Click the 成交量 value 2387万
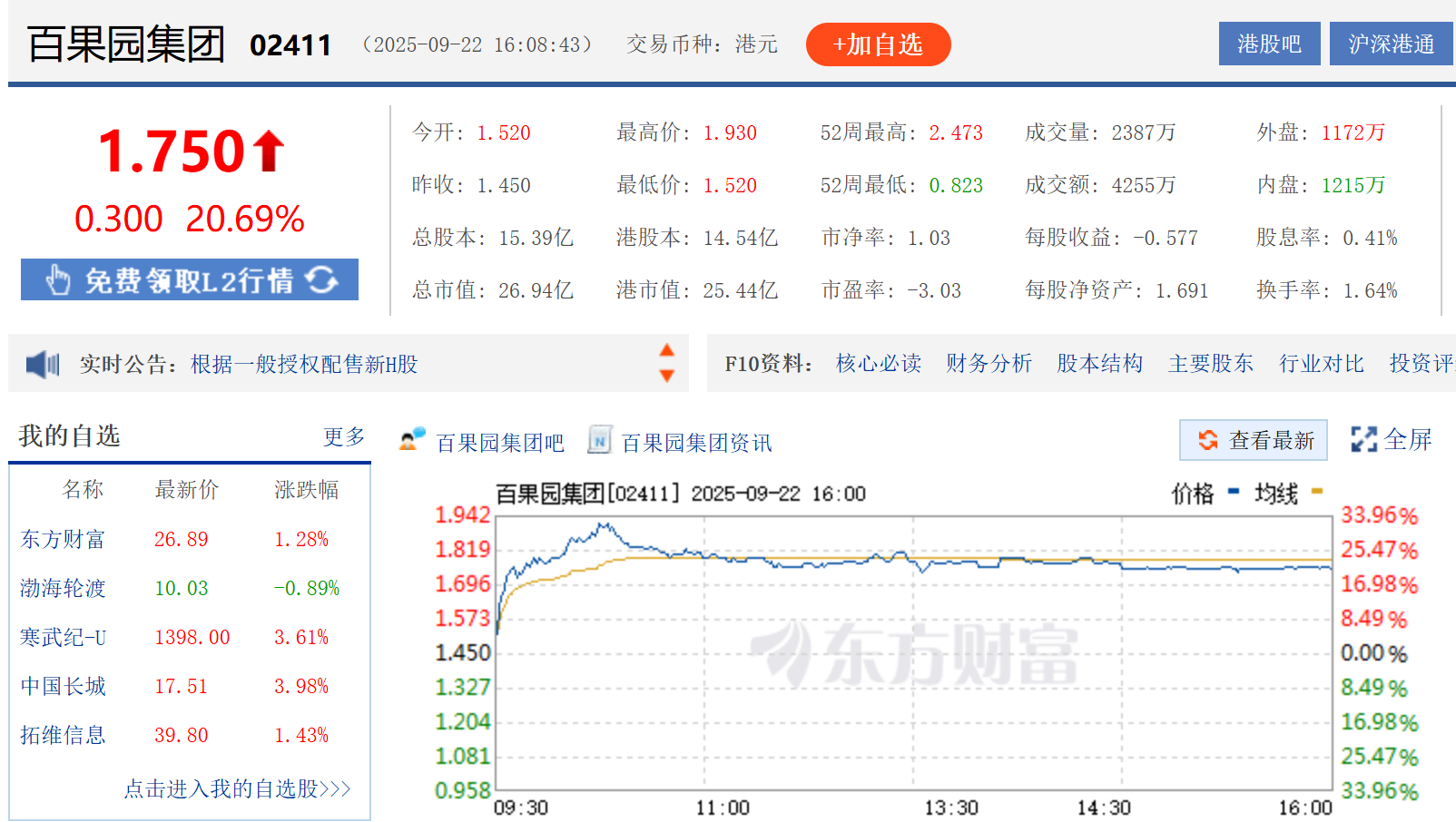1456x822 pixels. tap(1144, 133)
